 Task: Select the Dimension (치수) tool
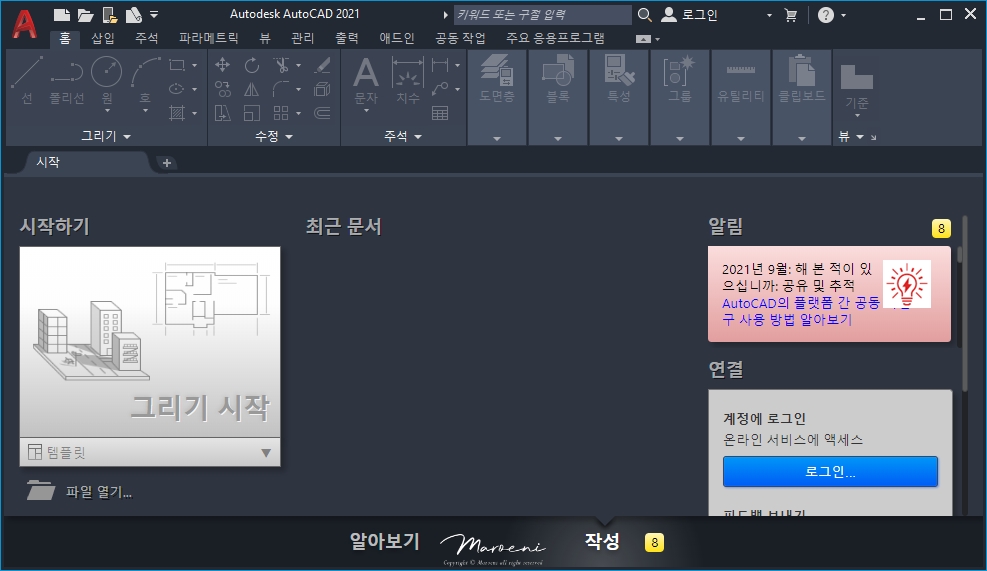408,79
